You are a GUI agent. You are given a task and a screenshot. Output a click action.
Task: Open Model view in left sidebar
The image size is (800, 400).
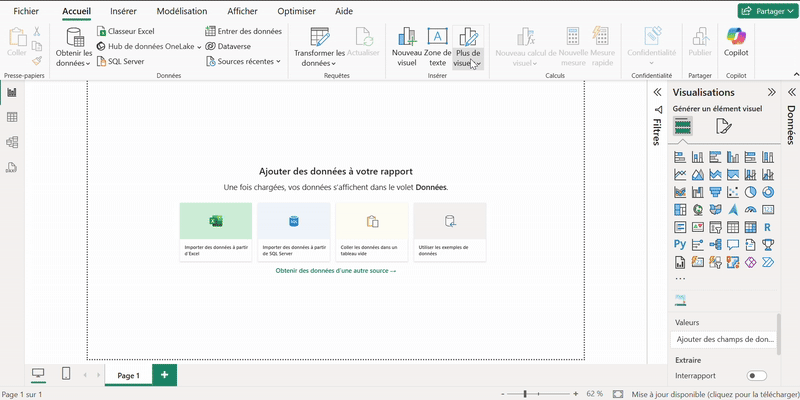[12, 142]
